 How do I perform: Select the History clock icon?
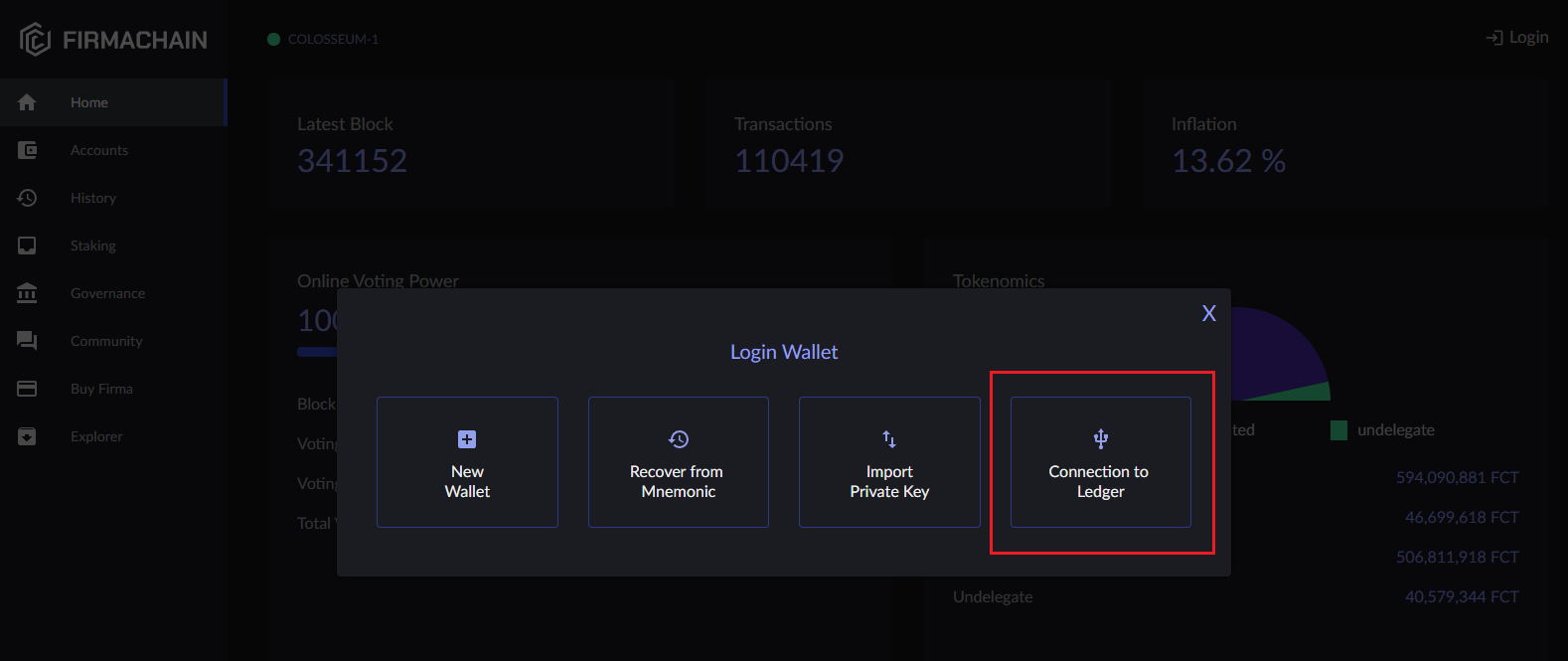[x=27, y=198]
